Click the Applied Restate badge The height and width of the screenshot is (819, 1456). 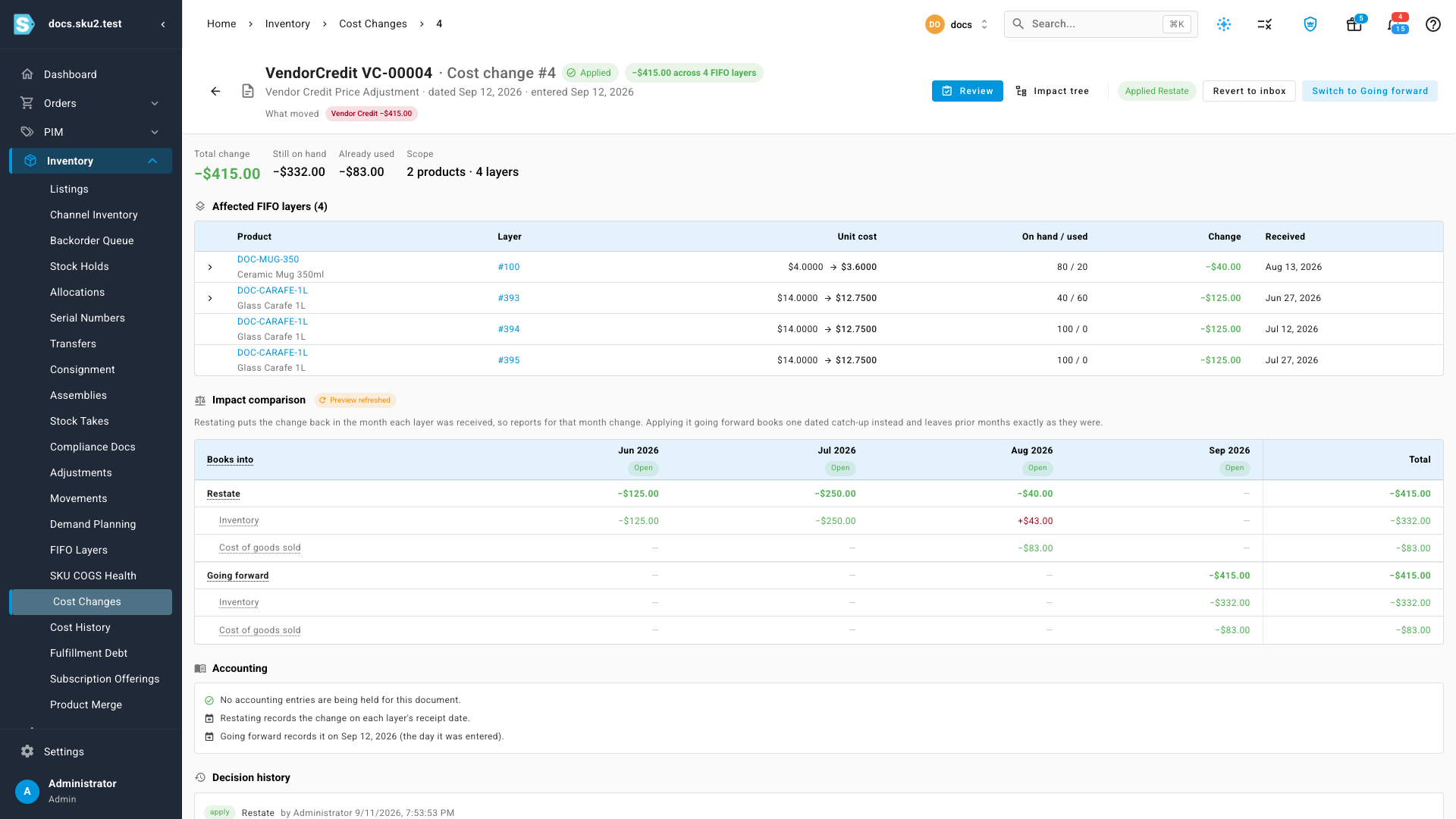(1156, 91)
